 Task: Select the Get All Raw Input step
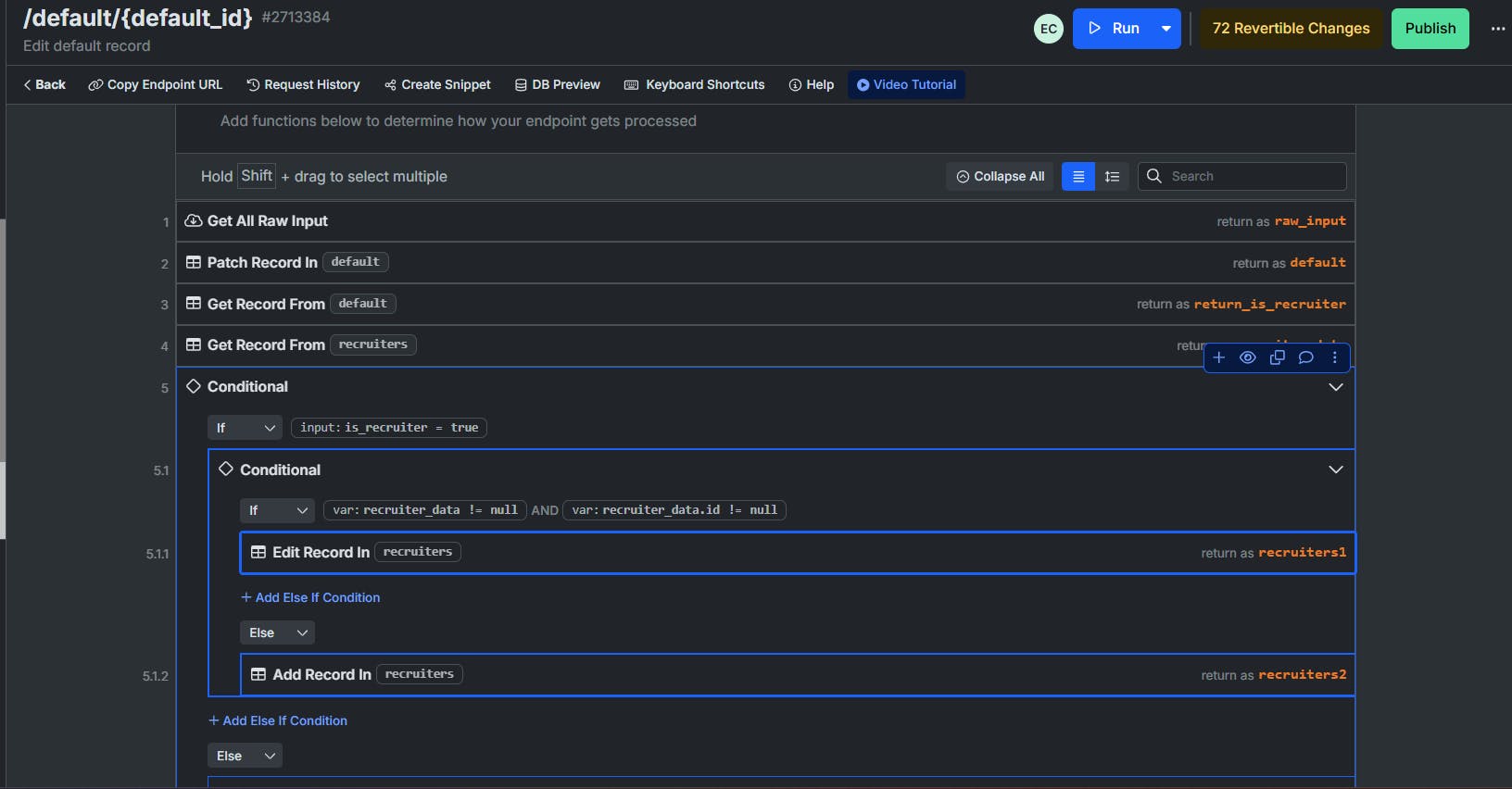click(765, 221)
